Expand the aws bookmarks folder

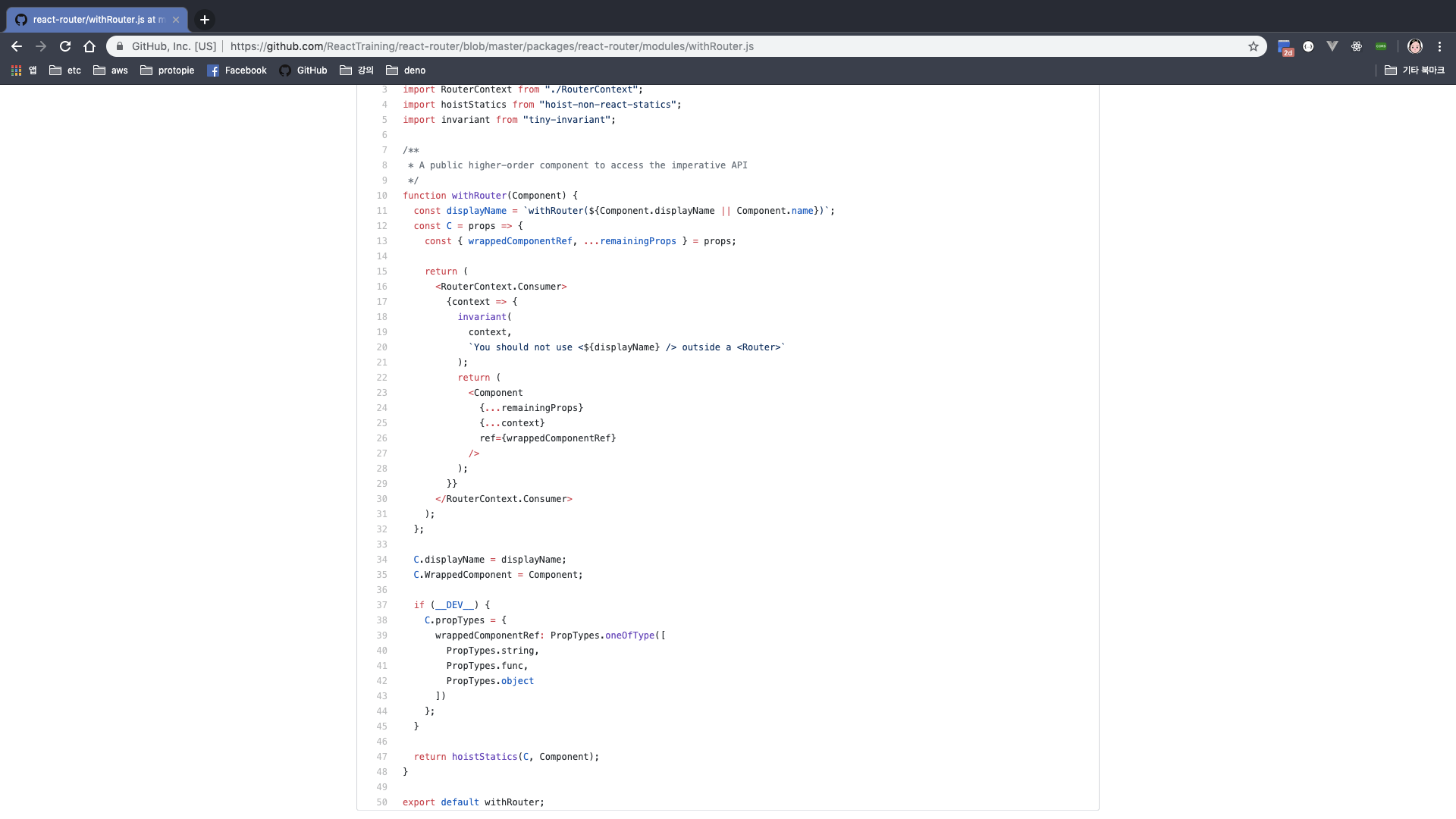110,71
